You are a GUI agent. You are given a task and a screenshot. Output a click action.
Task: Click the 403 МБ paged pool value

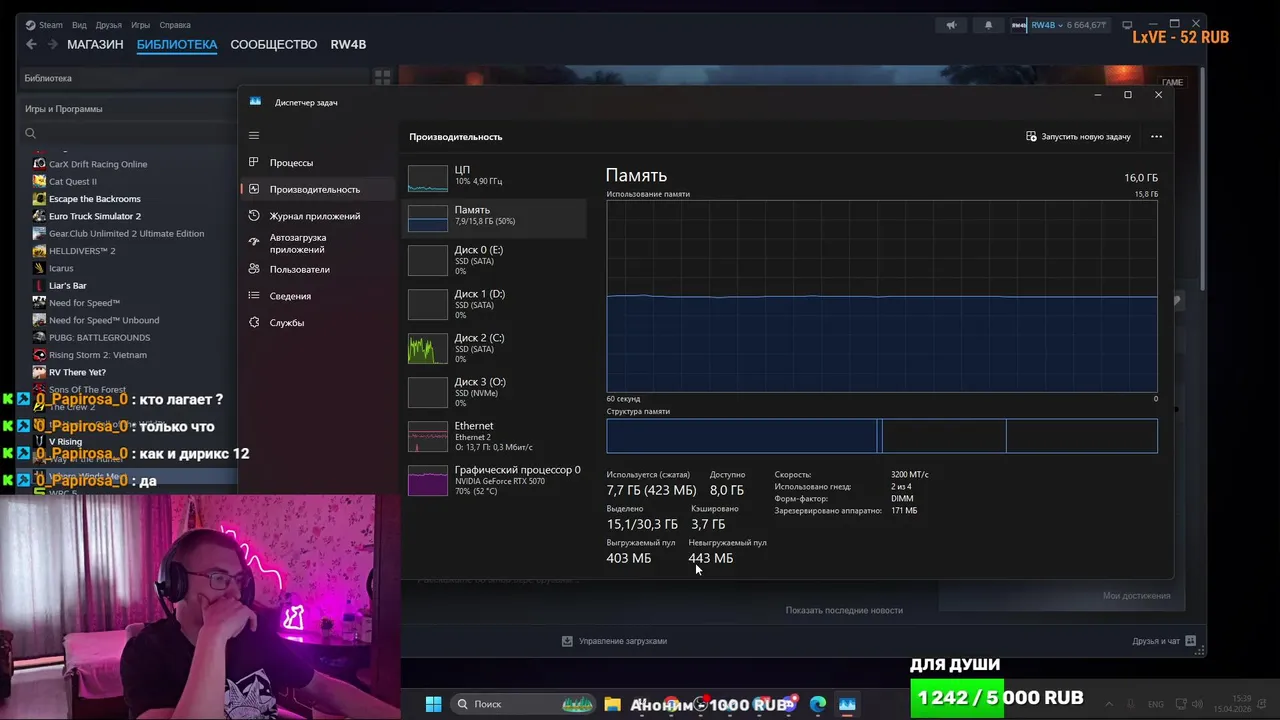click(629, 558)
